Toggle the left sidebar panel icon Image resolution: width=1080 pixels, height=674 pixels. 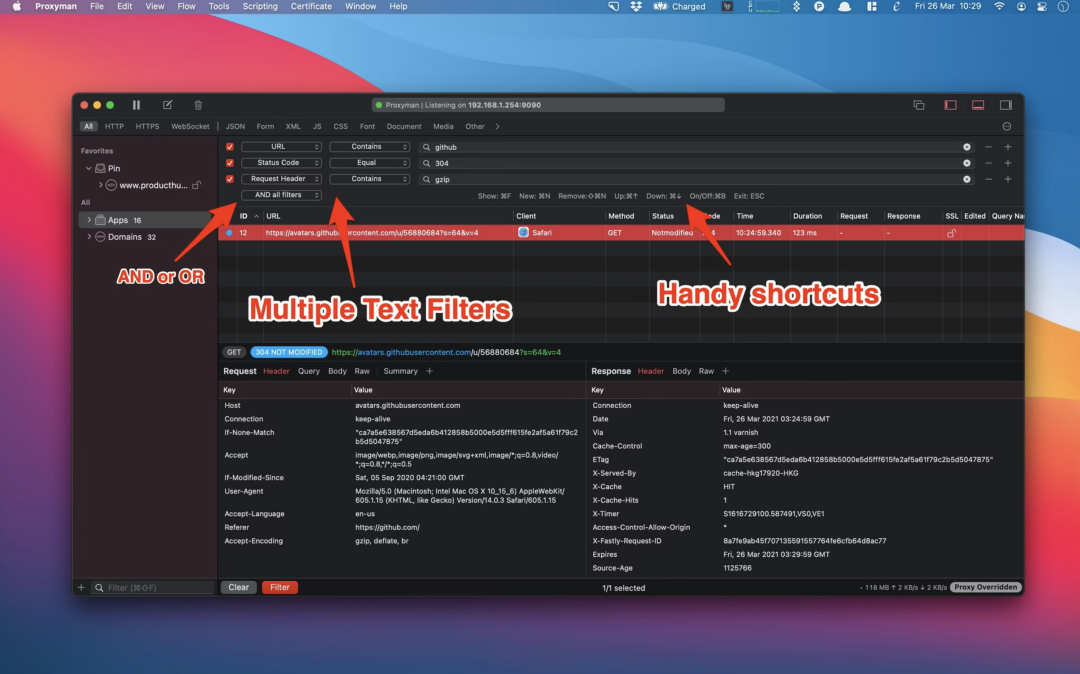point(951,105)
